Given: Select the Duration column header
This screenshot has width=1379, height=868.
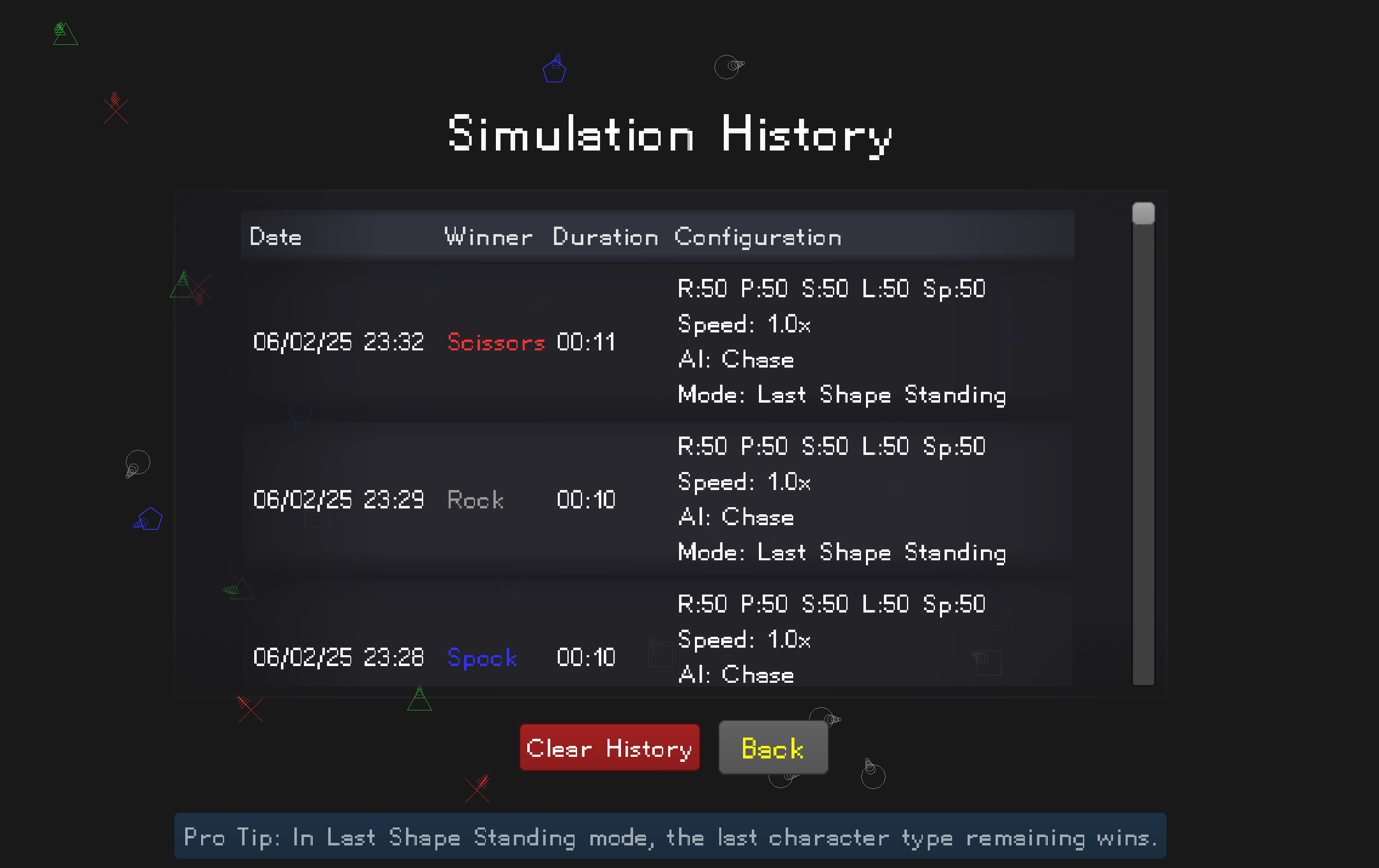Looking at the screenshot, I should tap(605, 237).
